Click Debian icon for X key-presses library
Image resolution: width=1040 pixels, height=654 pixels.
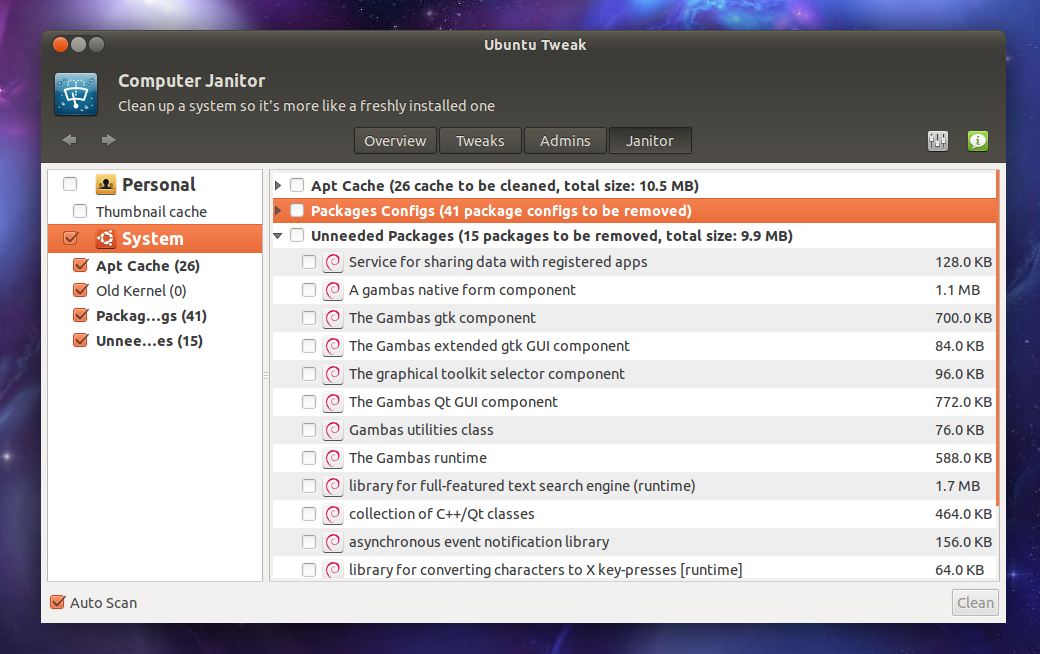(x=332, y=570)
